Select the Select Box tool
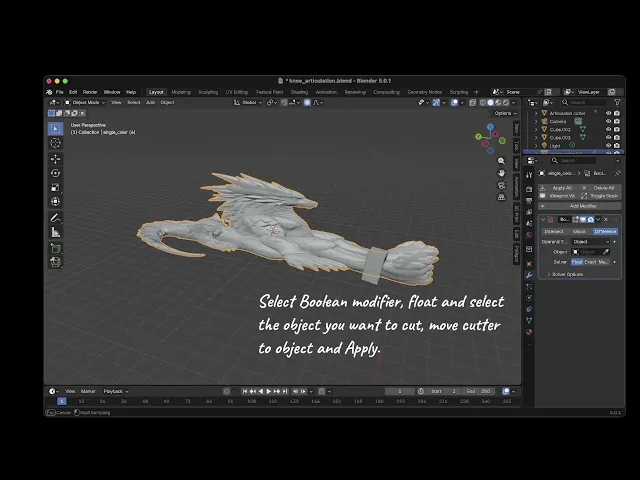Image resolution: width=640 pixels, height=480 pixels. point(56,129)
